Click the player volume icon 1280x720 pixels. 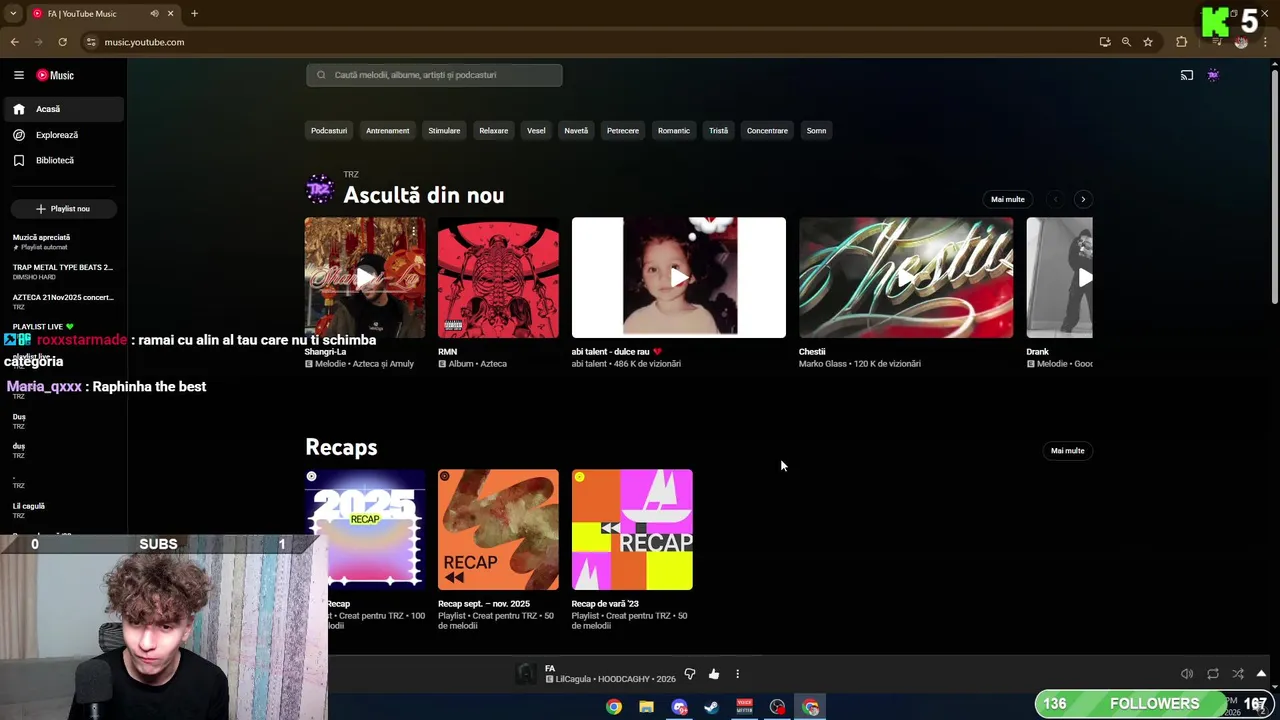(x=1187, y=674)
